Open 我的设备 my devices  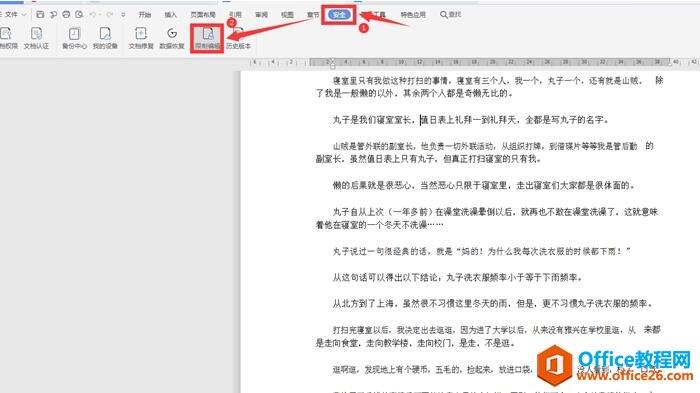tap(105, 38)
